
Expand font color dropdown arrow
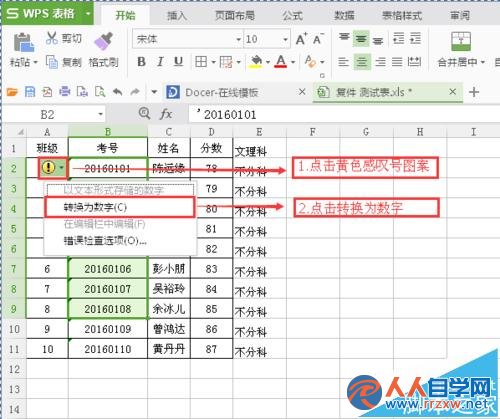[293, 62]
